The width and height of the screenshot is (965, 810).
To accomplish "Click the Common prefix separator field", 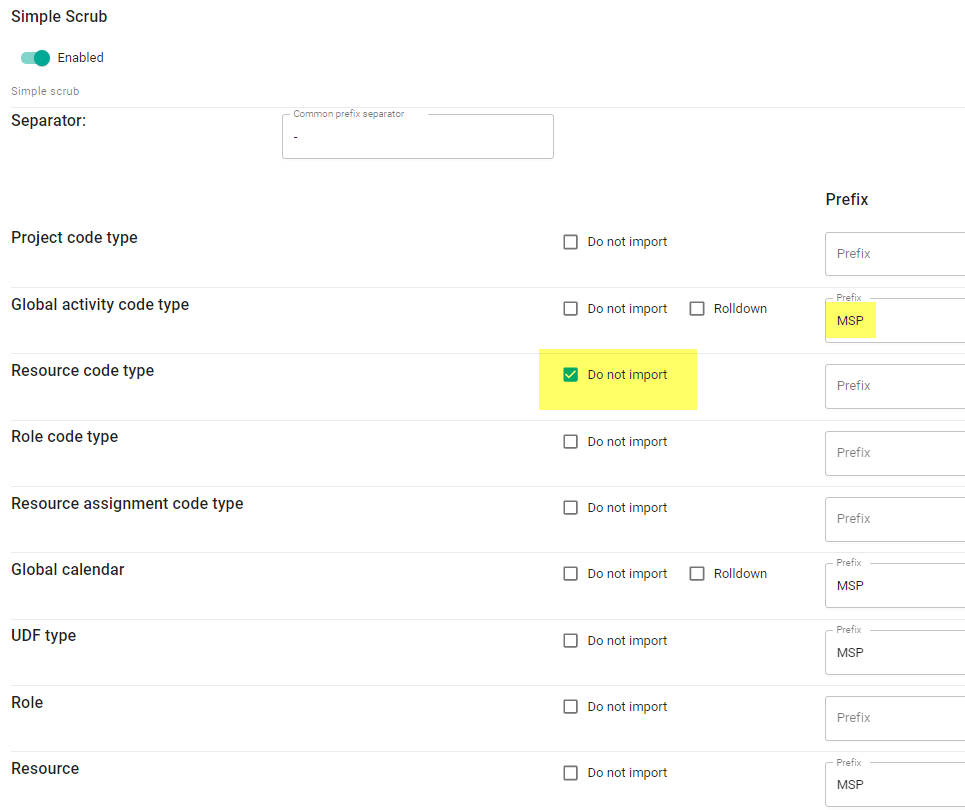I will (x=417, y=137).
